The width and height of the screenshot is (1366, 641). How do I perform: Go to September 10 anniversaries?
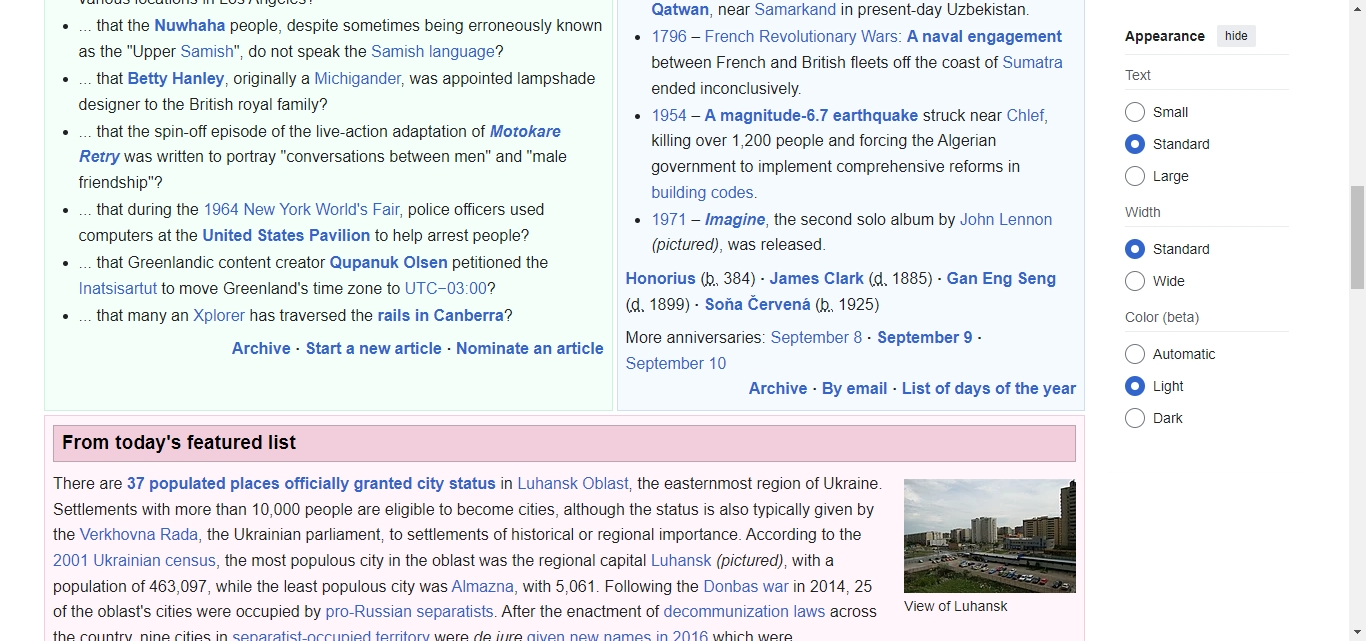676,363
